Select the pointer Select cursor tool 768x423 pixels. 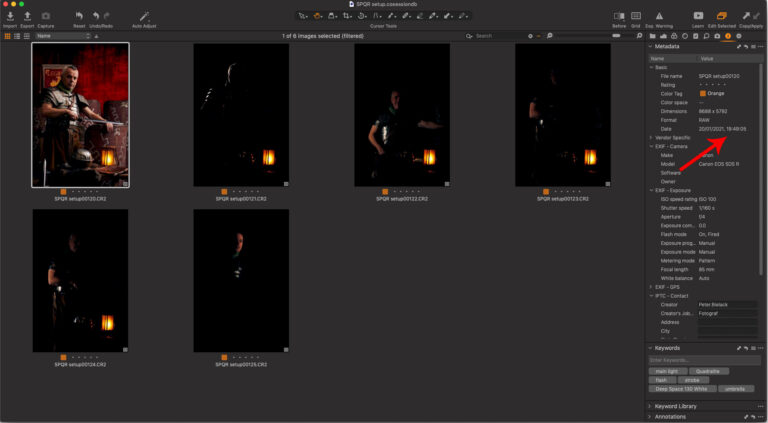click(x=303, y=16)
